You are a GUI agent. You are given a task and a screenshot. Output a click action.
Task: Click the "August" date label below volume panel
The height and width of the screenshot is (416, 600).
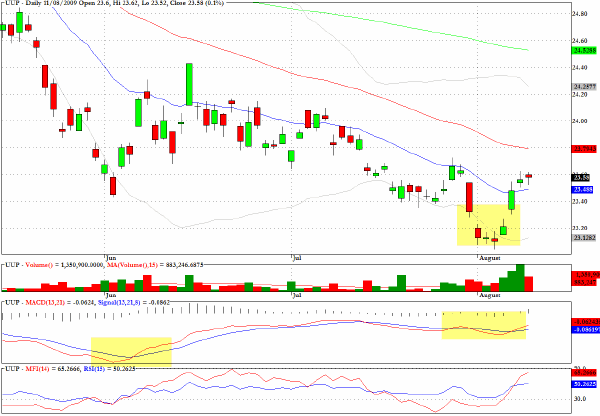(490, 295)
